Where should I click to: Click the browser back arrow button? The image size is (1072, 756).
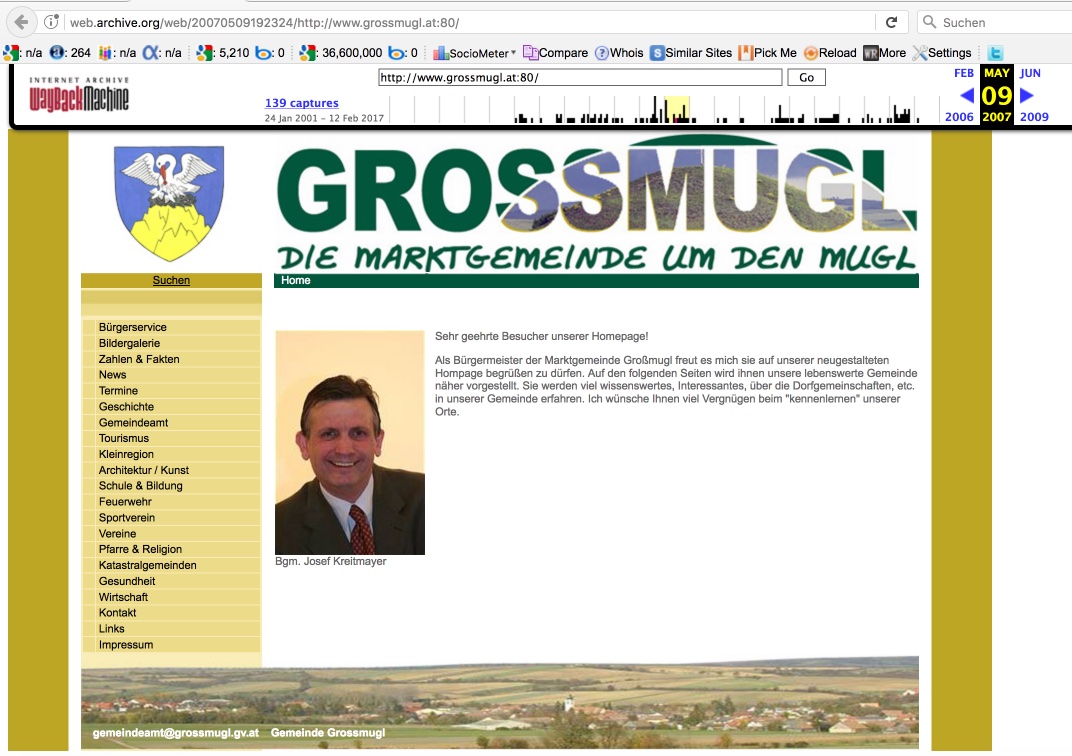coord(21,23)
